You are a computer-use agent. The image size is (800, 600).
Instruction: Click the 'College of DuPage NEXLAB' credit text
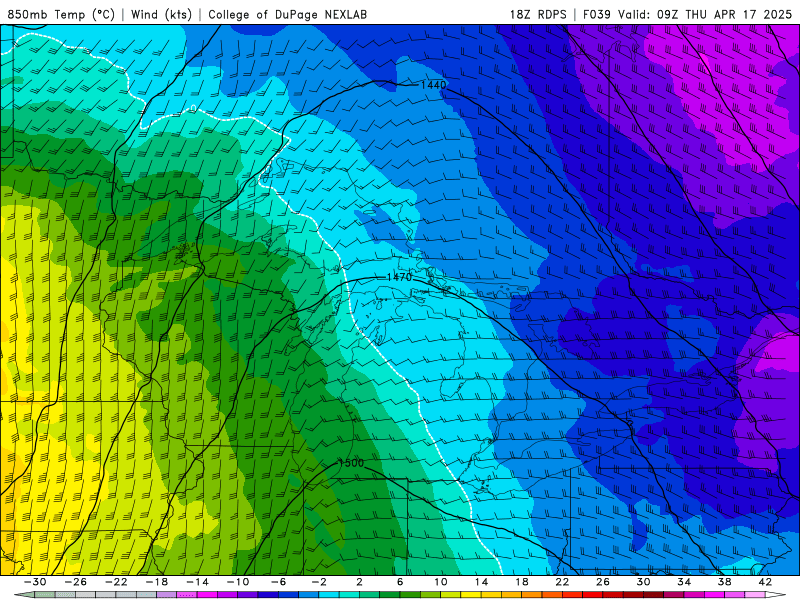(287, 14)
